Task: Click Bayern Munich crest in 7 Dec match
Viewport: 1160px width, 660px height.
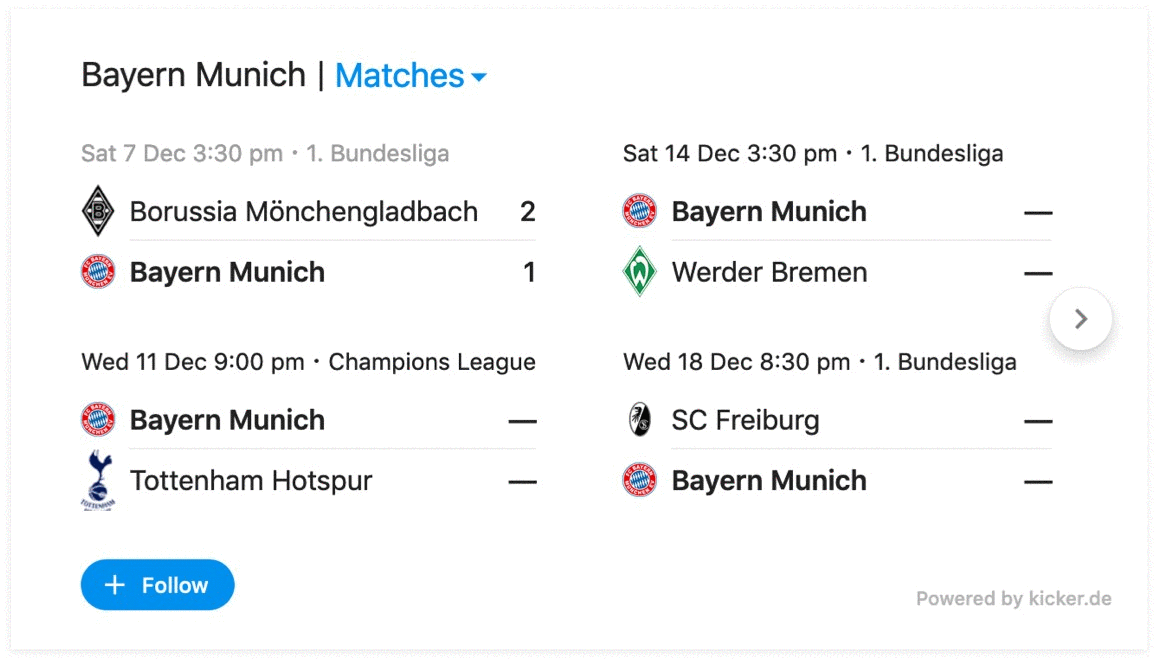Action: (98, 272)
